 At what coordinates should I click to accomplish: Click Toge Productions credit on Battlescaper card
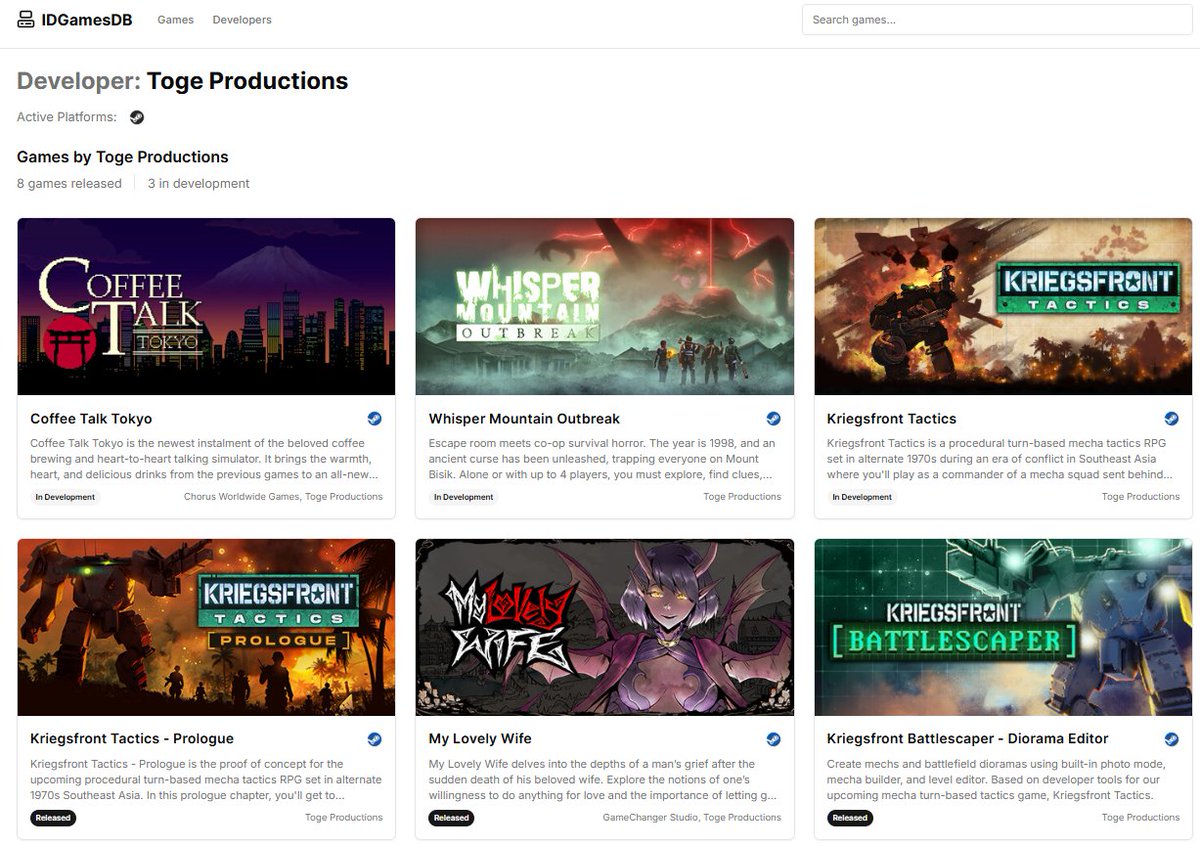click(1141, 818)
